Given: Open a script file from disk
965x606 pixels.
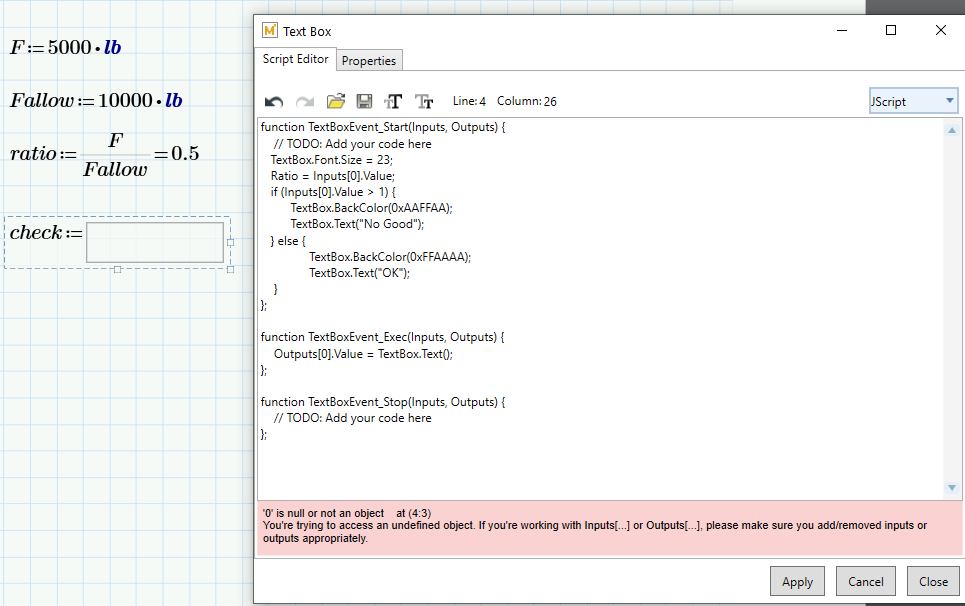Looking at the screenshot, I should pyautogui.click(x=335, y=100).
